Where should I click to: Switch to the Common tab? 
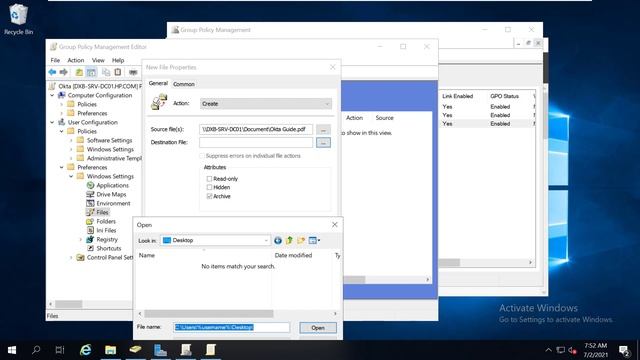pos(184,84)
